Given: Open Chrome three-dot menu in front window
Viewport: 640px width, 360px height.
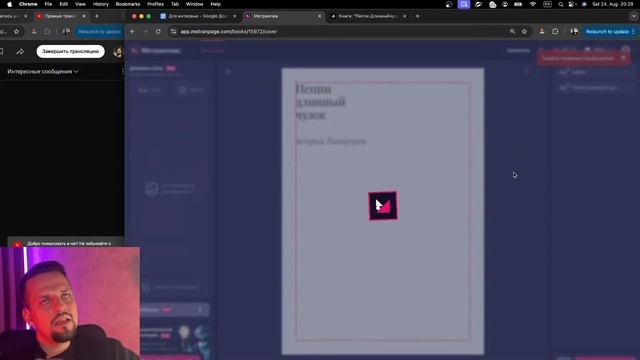Looking at the screenshot, I should tap(633, 31).
